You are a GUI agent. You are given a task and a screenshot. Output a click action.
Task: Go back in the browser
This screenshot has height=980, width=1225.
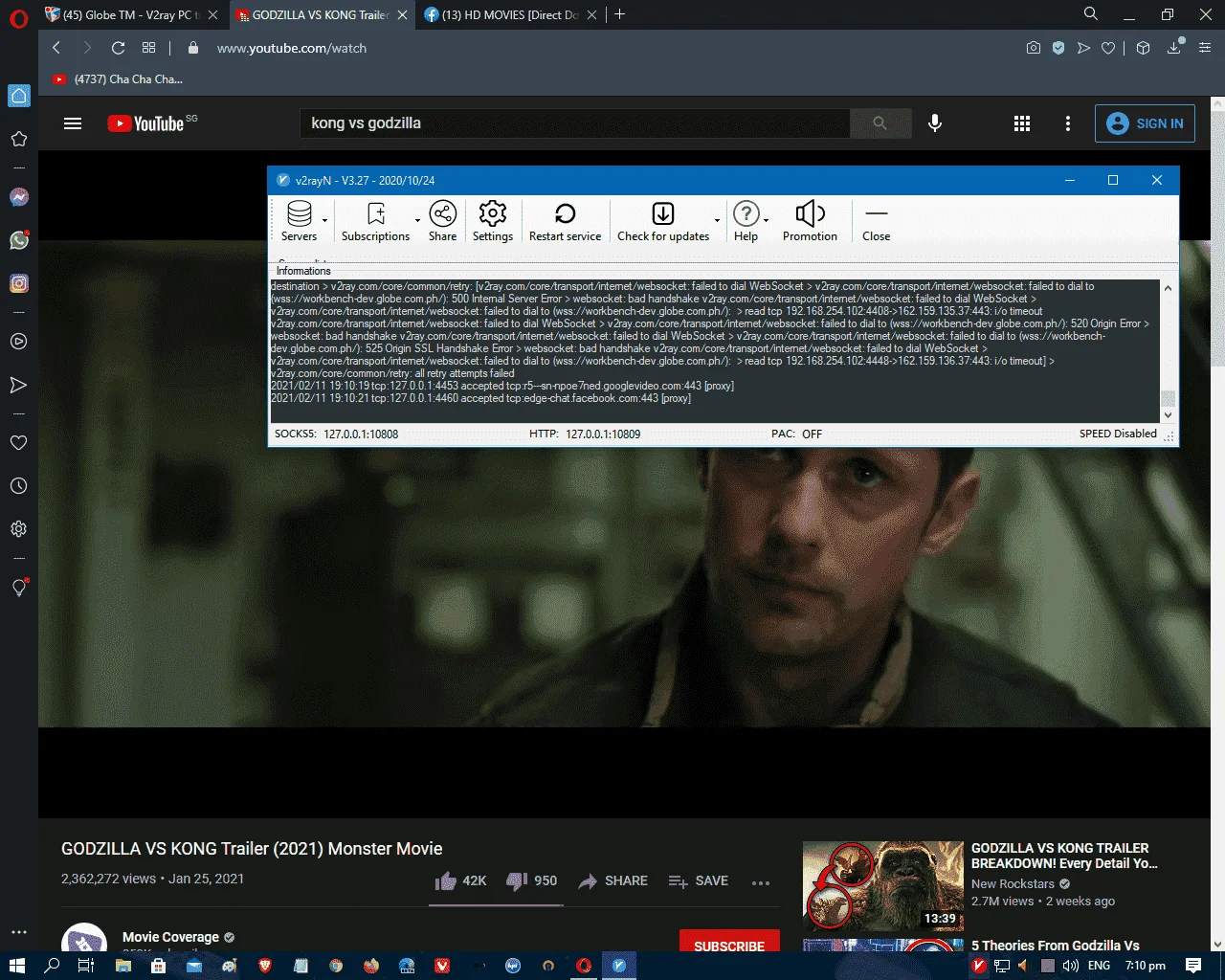[56, 48]
